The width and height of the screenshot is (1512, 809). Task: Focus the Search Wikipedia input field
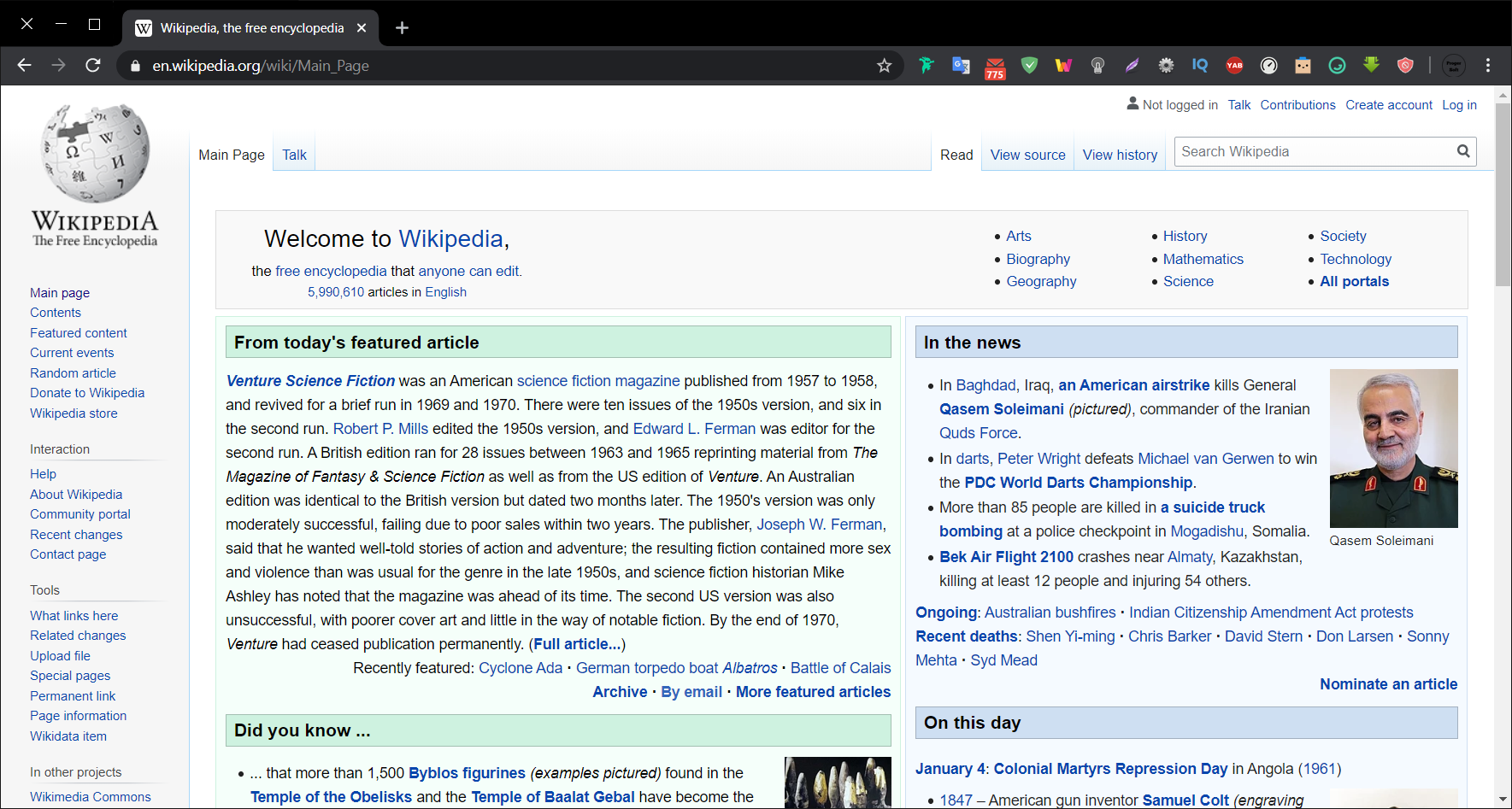[1313, 152]
